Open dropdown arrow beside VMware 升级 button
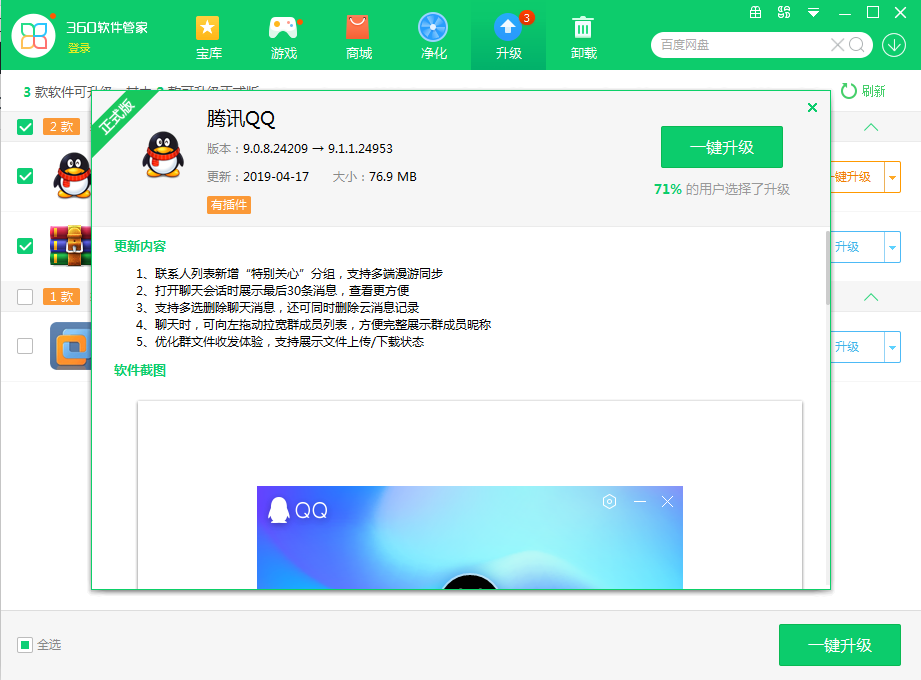 point(892,347)
